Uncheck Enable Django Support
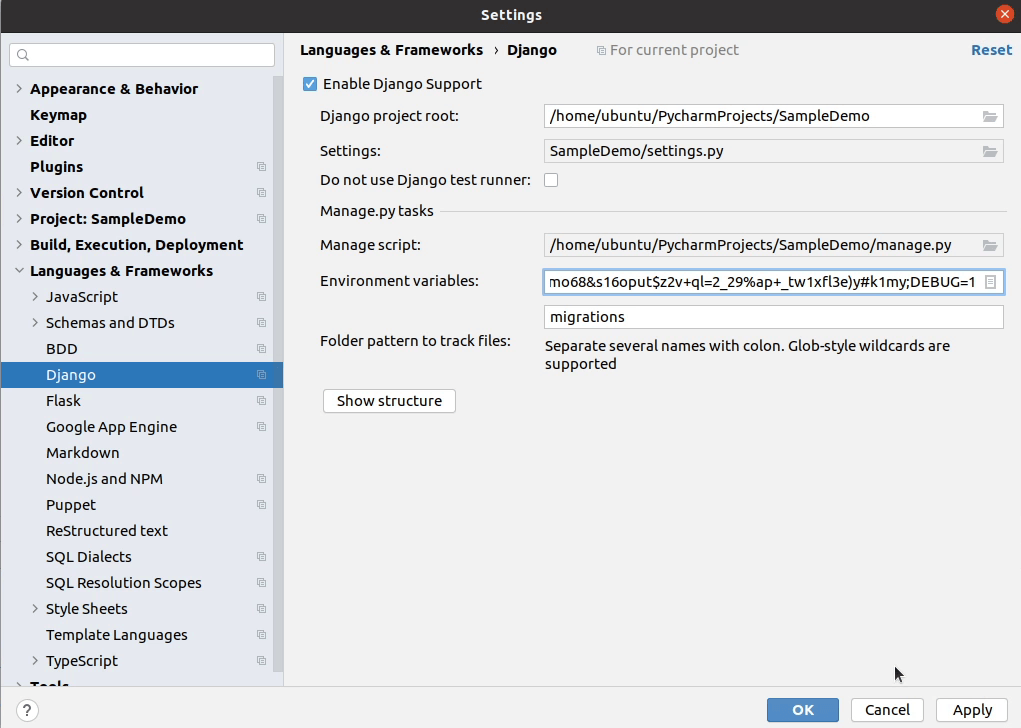Image resolution: width=1021 pixels, height=728 pixels. click(x=310, y=84)
